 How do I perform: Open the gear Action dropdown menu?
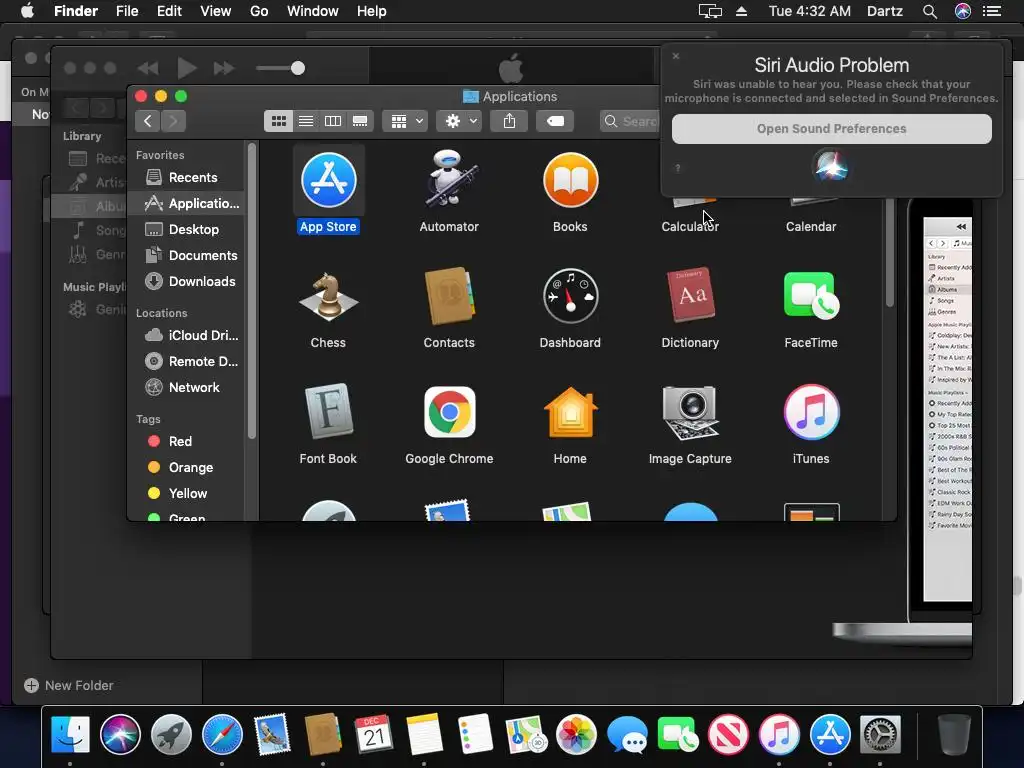click(460, 121)
